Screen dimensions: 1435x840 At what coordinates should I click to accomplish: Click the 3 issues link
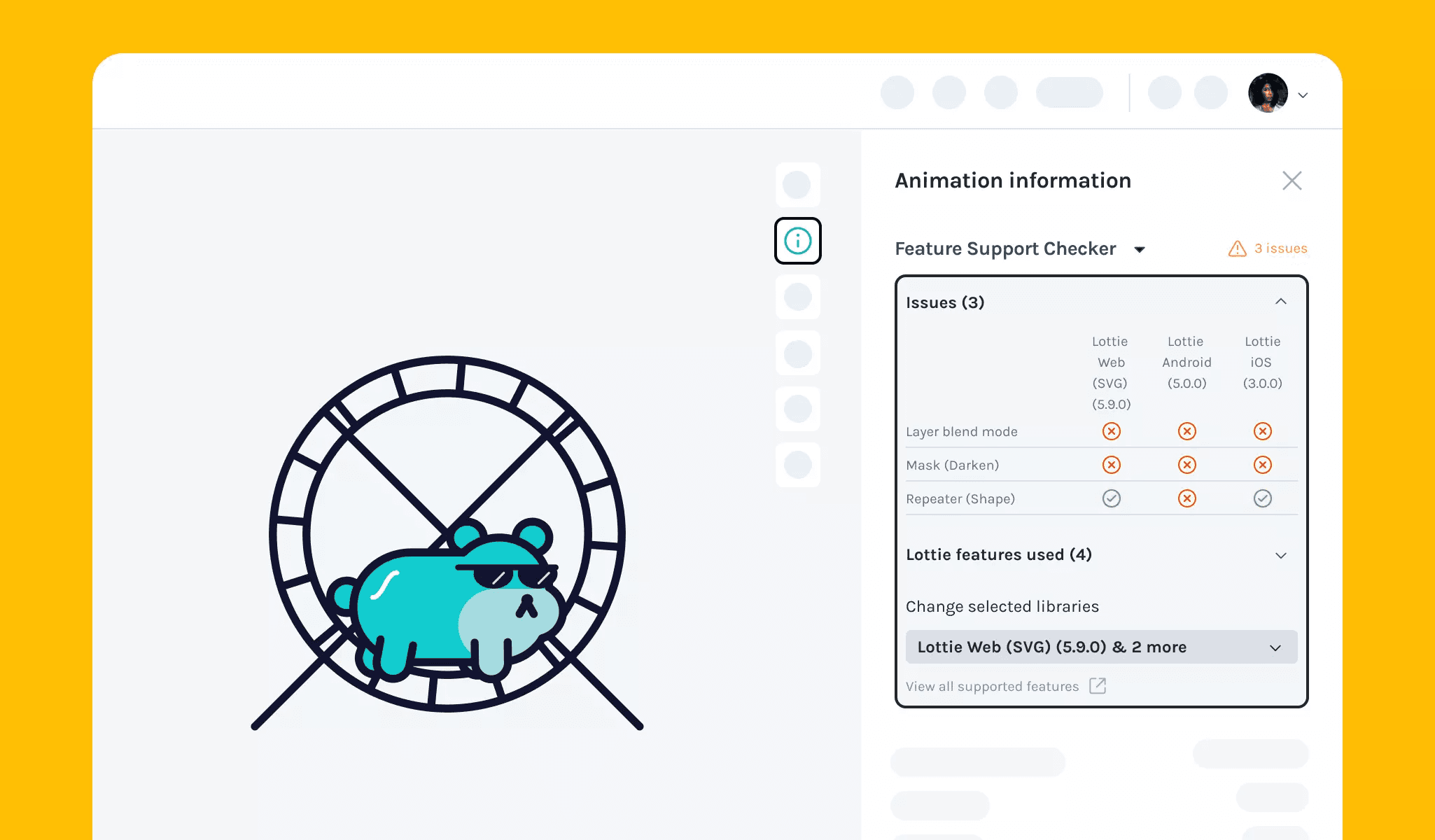[x=1280, y=248]
